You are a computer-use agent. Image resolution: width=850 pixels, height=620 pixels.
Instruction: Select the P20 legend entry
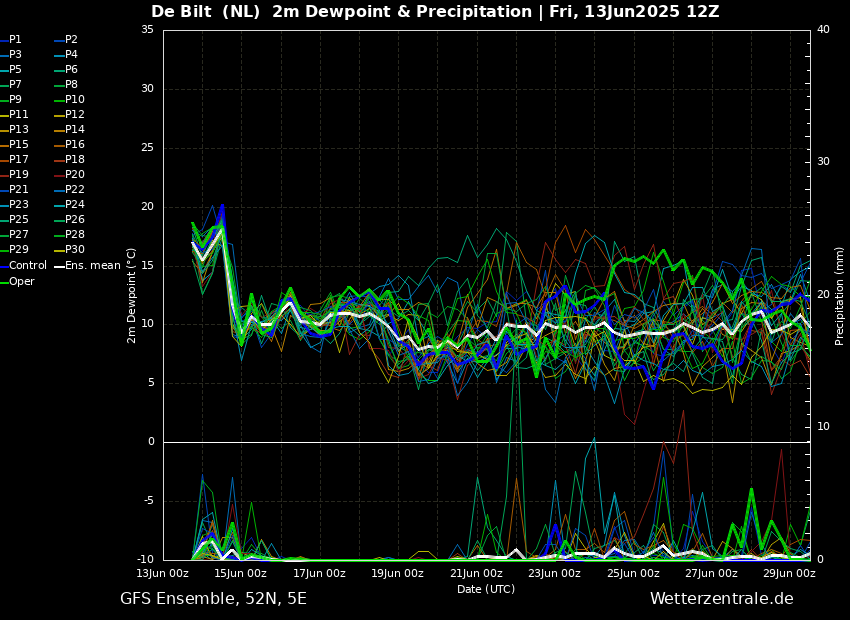click(x=75, y=175)
